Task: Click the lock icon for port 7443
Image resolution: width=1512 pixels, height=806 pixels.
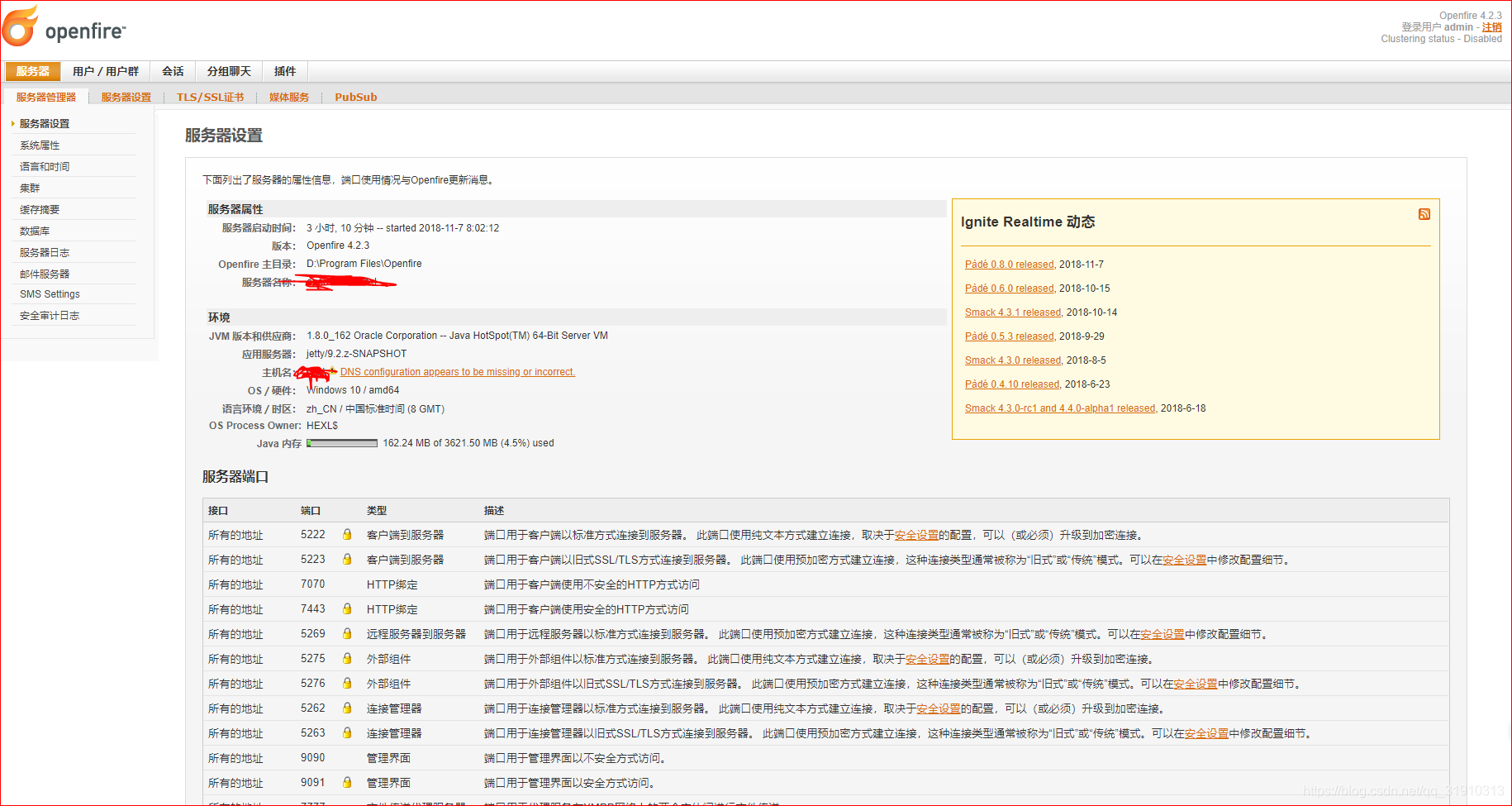Action: pyautogui.click(x=347, y=609)
